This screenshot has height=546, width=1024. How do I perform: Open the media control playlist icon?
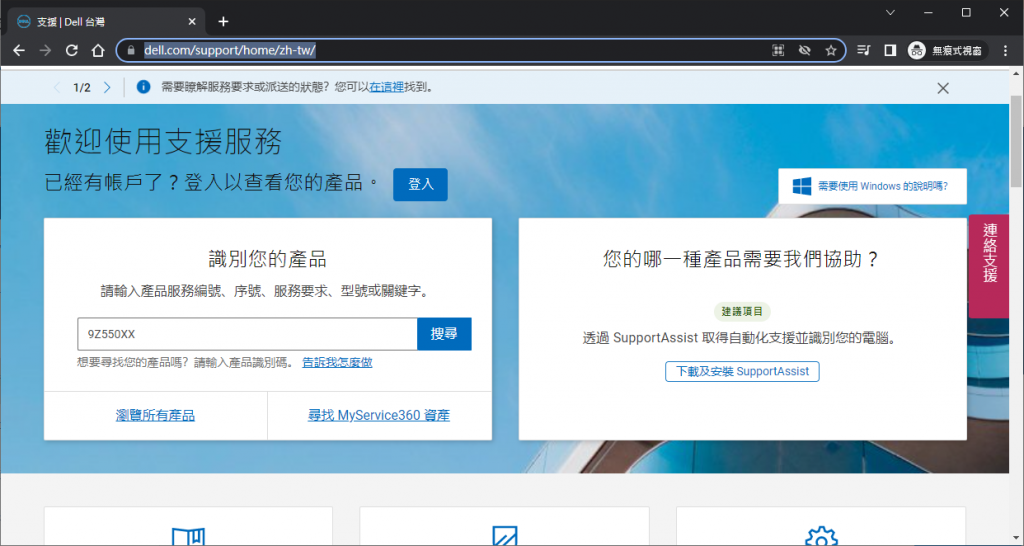[x=863, y=50]
